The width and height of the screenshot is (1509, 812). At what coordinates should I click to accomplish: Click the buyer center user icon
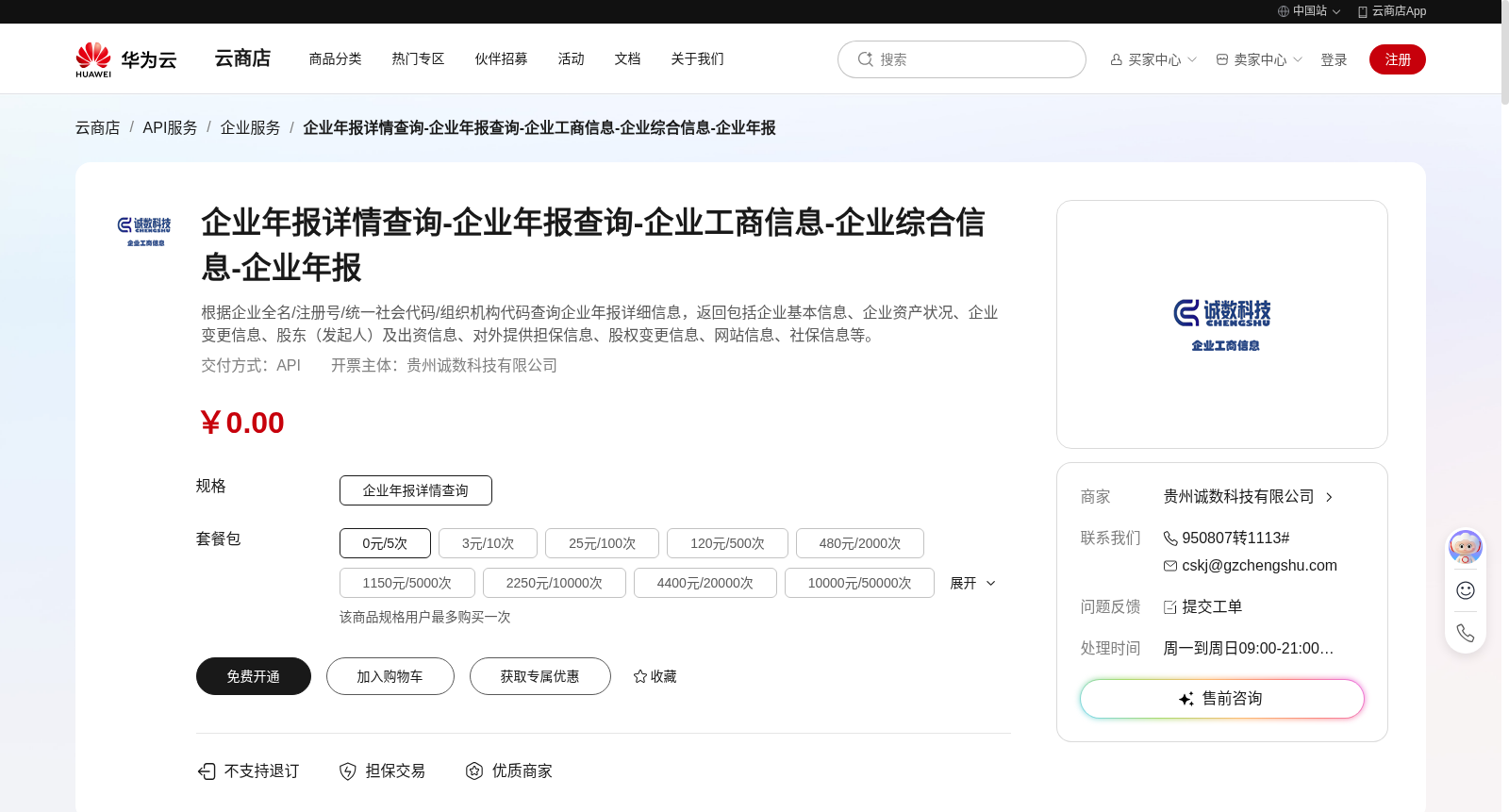pos(1117,59)
